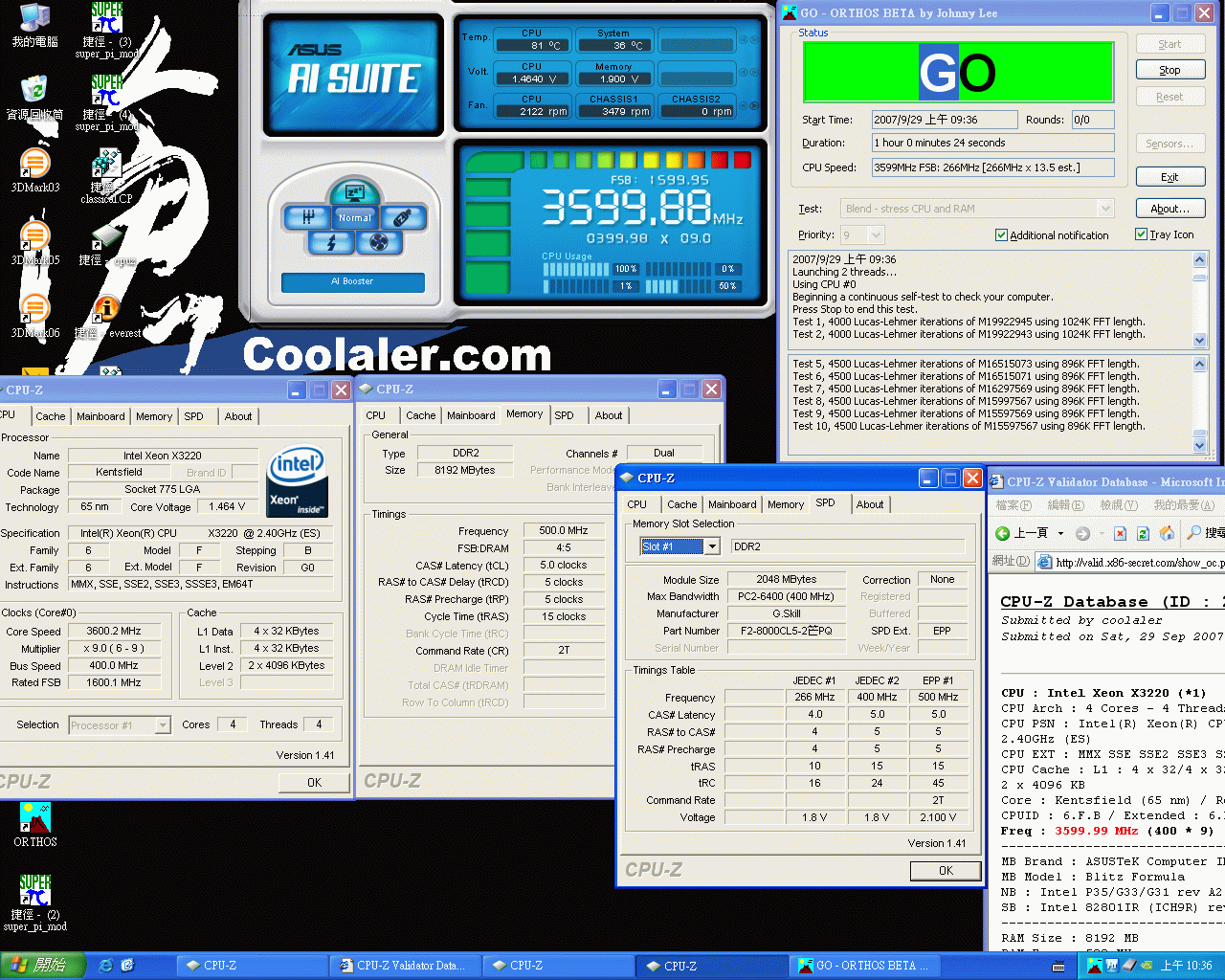Image resolution: width=1225 pixels, height=980 pixels.
Task: Click the AI Booster button
Action: tap(352, 281)
